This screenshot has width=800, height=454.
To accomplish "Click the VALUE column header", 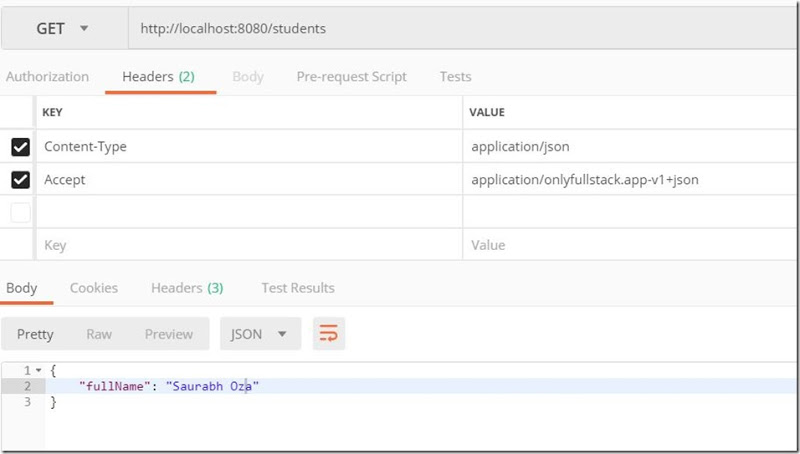I will pos(487,112).
